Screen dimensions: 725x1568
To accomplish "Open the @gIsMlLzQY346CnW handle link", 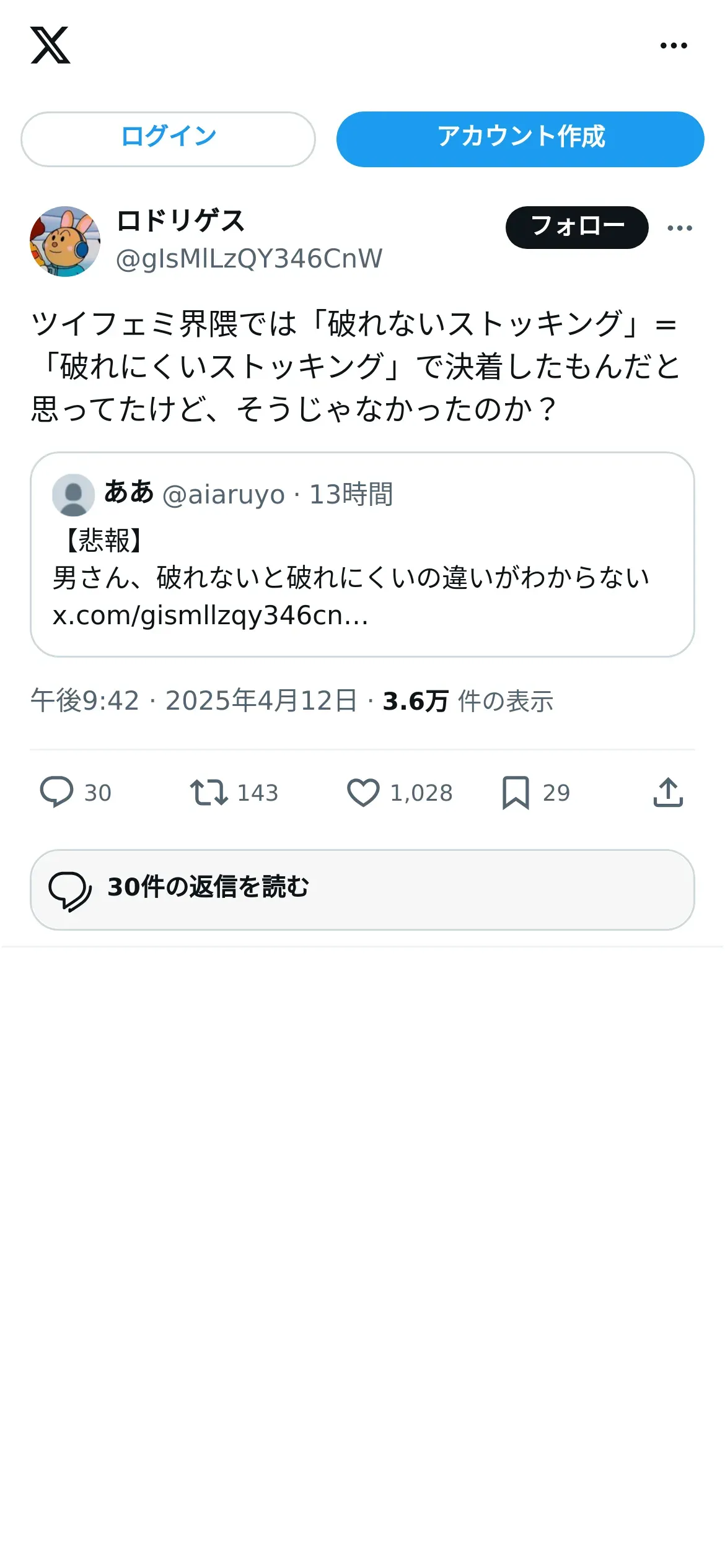I will point(249,259).
